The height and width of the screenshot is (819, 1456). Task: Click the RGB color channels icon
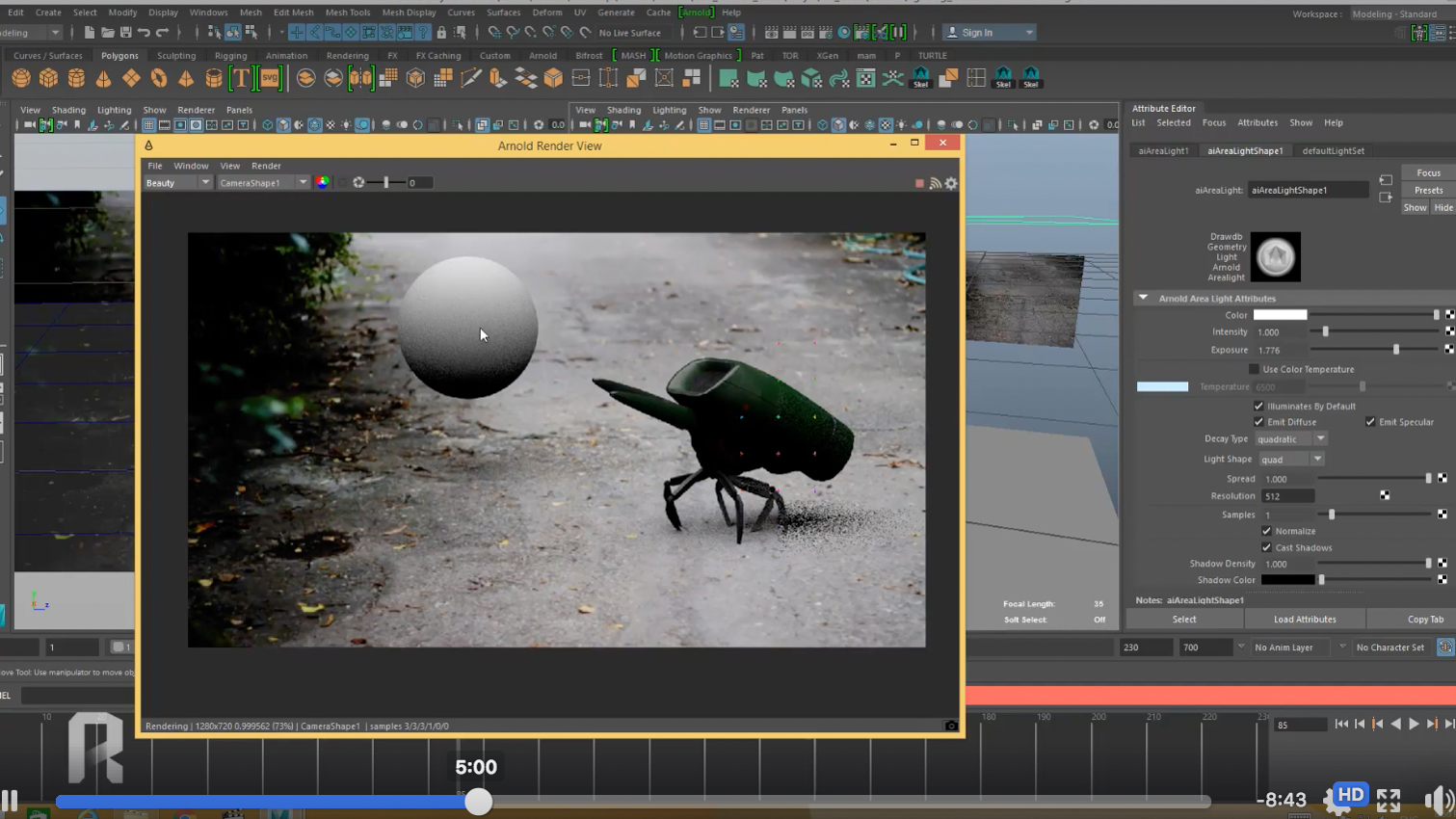(323, 182)
